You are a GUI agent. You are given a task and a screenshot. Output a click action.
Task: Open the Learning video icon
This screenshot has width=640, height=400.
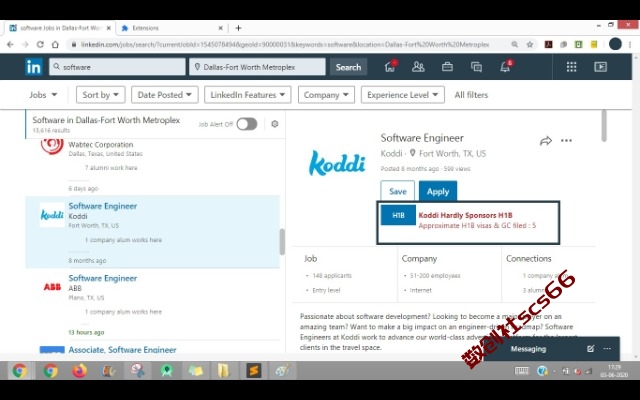(600, 67)
